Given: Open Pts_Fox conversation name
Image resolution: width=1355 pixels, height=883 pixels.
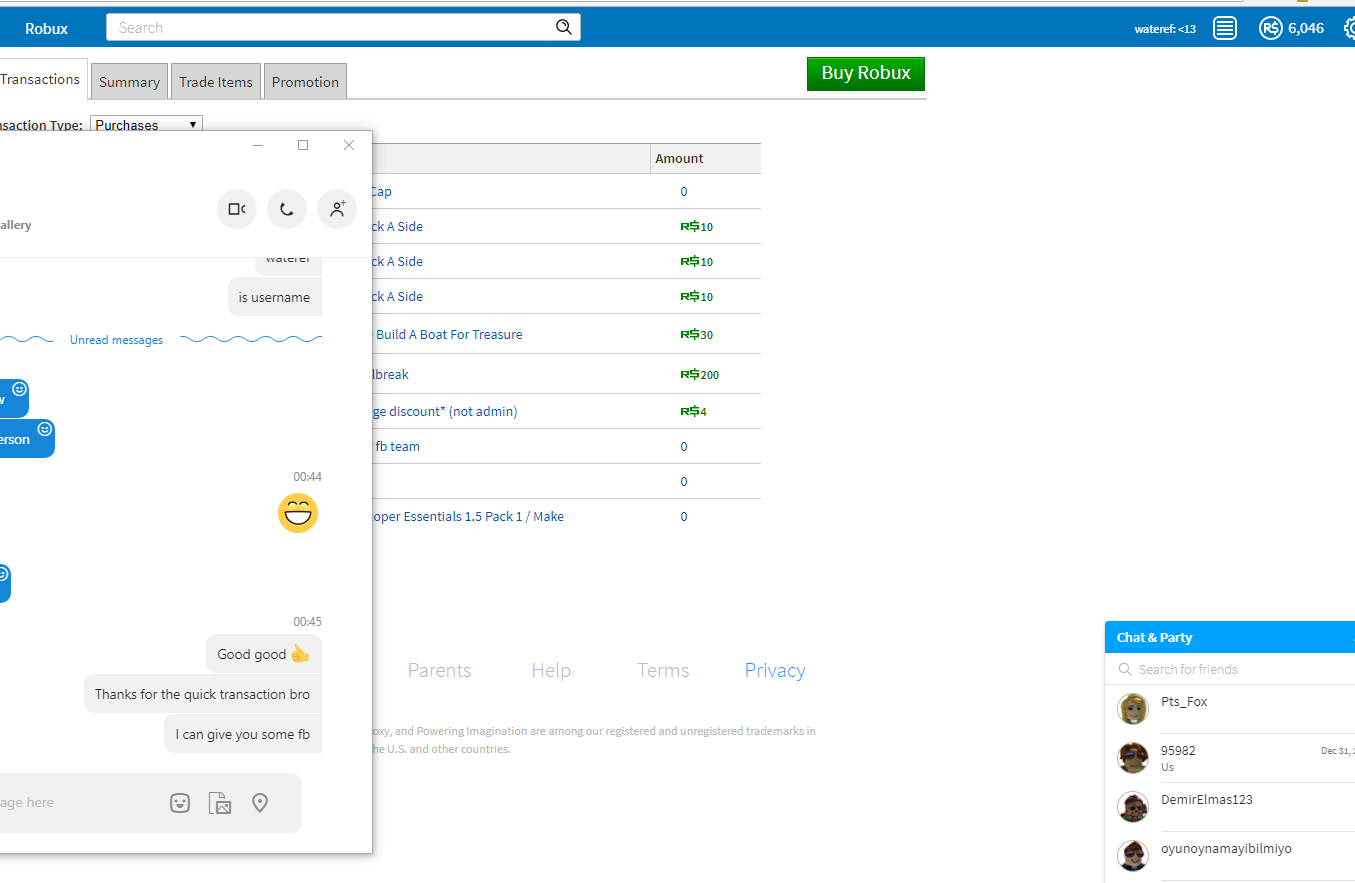Looking at the screenshot, I should 1184,701.
